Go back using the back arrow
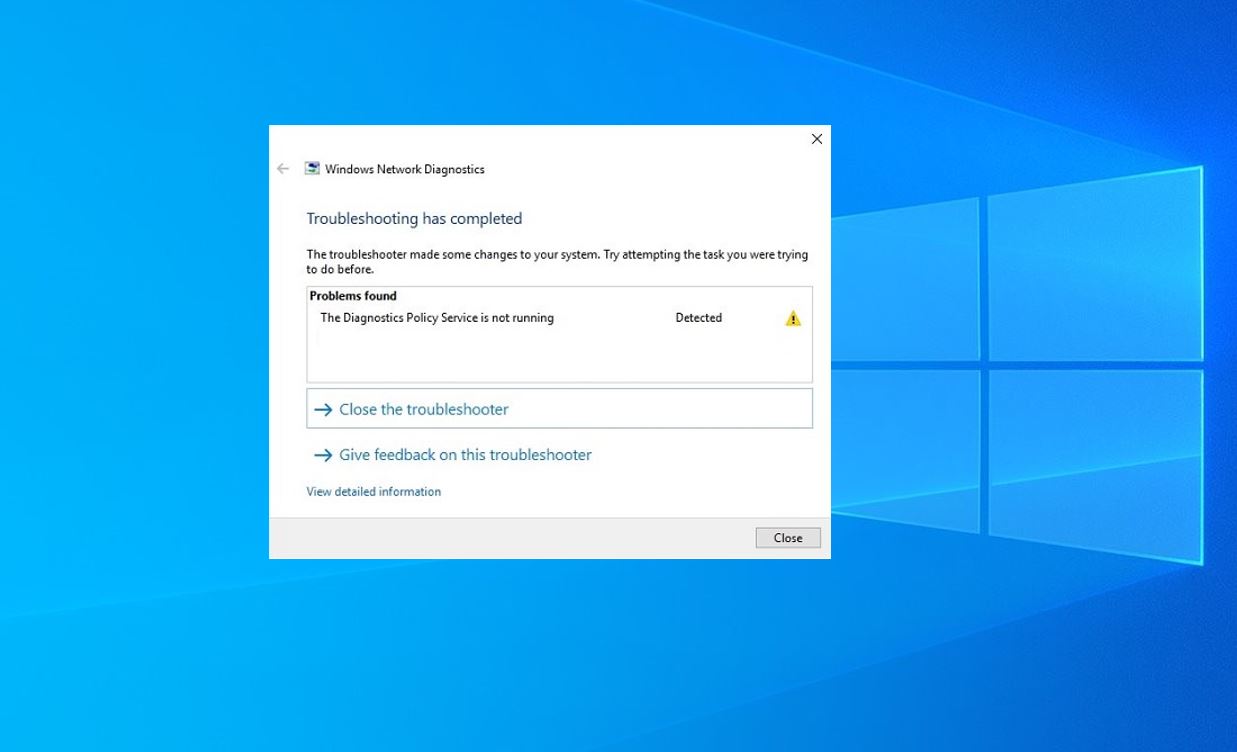 283,169
